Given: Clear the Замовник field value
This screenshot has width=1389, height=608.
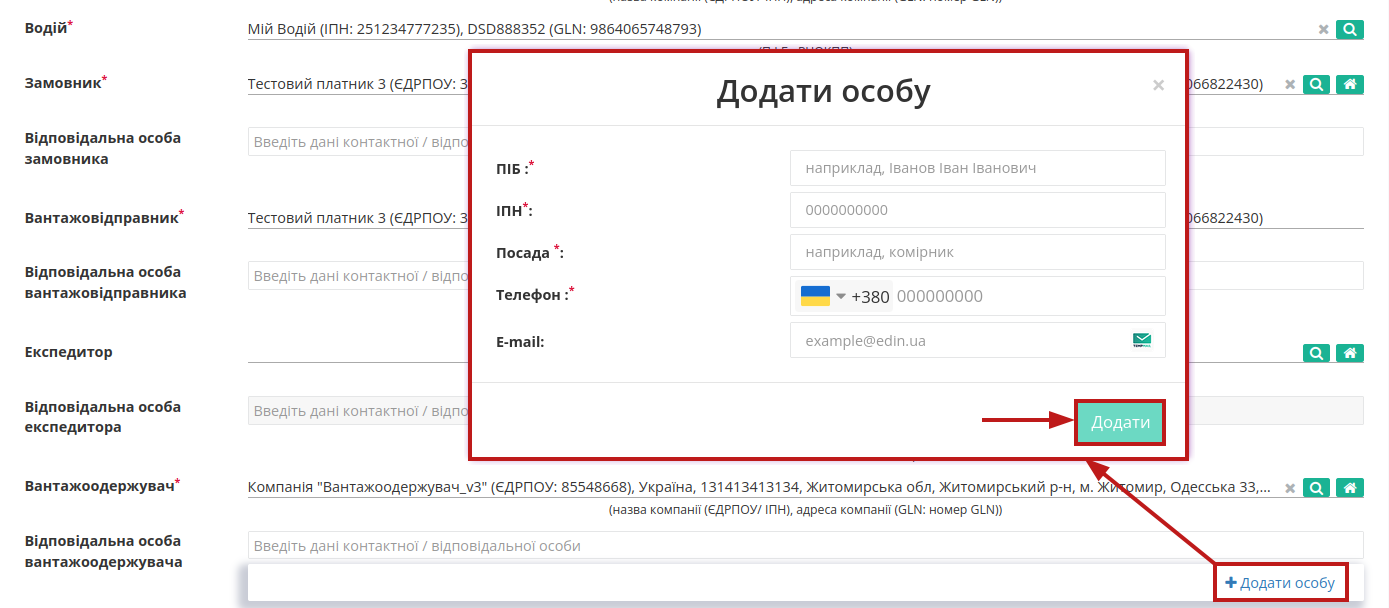Looking at the screenshot, I should pyautogui.click(x=1290, y=85).
